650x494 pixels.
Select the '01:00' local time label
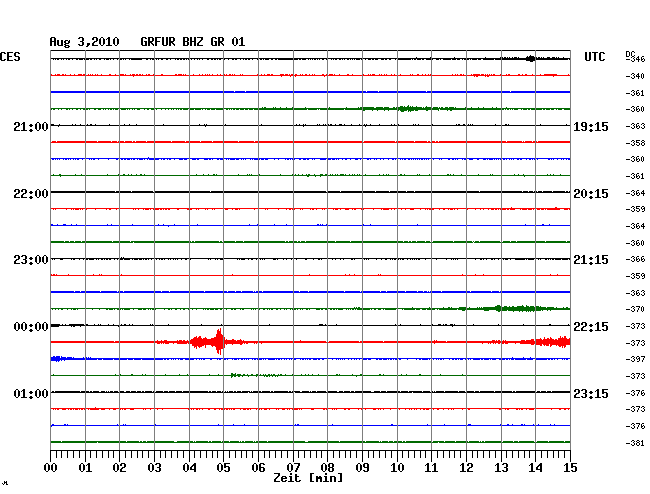click(x=31, y=393)
